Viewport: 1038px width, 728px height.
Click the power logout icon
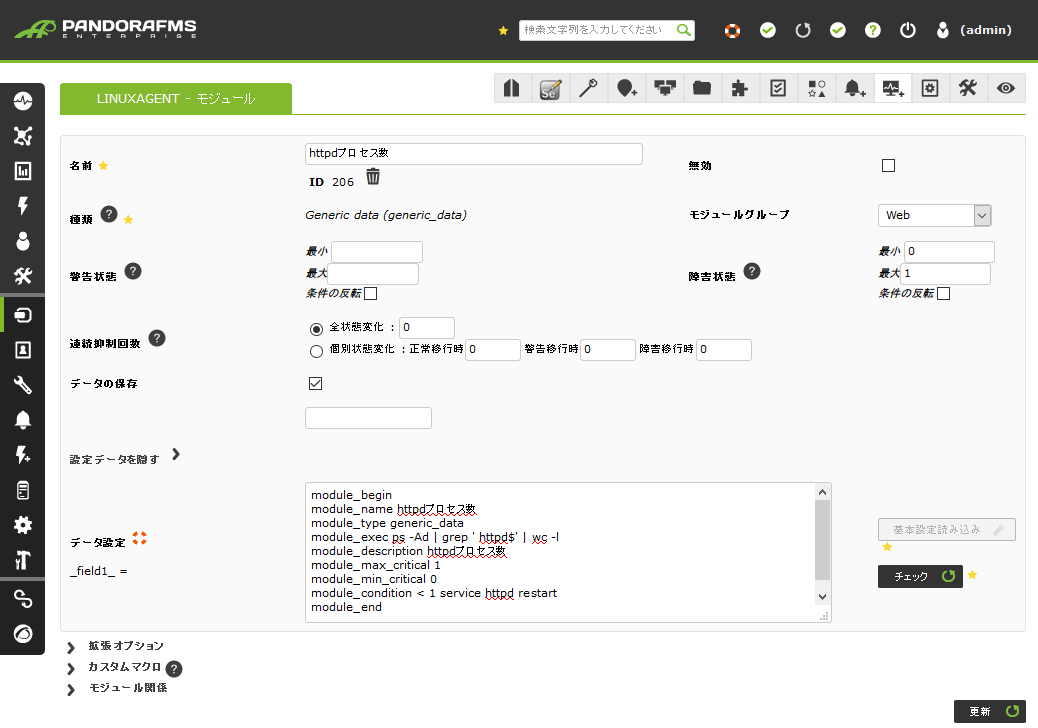(x=908, y=30)
